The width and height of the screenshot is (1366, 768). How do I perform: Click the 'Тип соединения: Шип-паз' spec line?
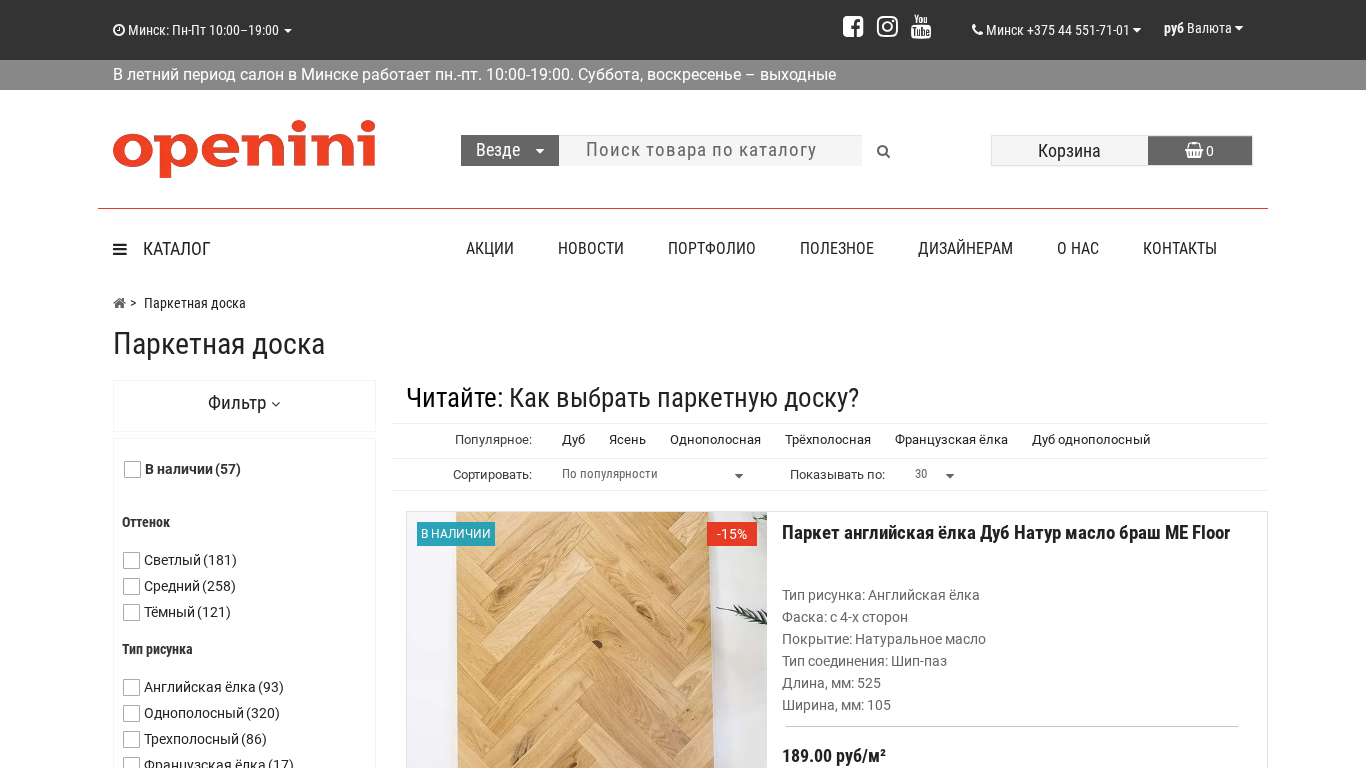864,661
